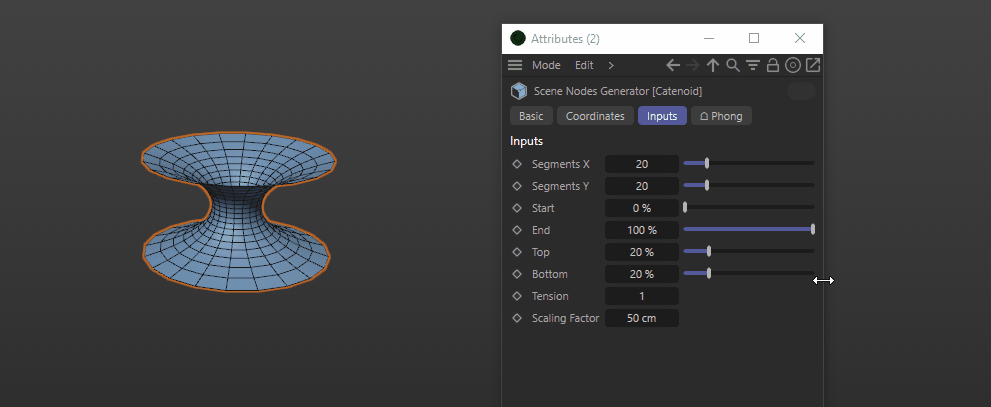991x407 pixels.
Task: Click the circular target mode icon
Action: click(793, 65)
